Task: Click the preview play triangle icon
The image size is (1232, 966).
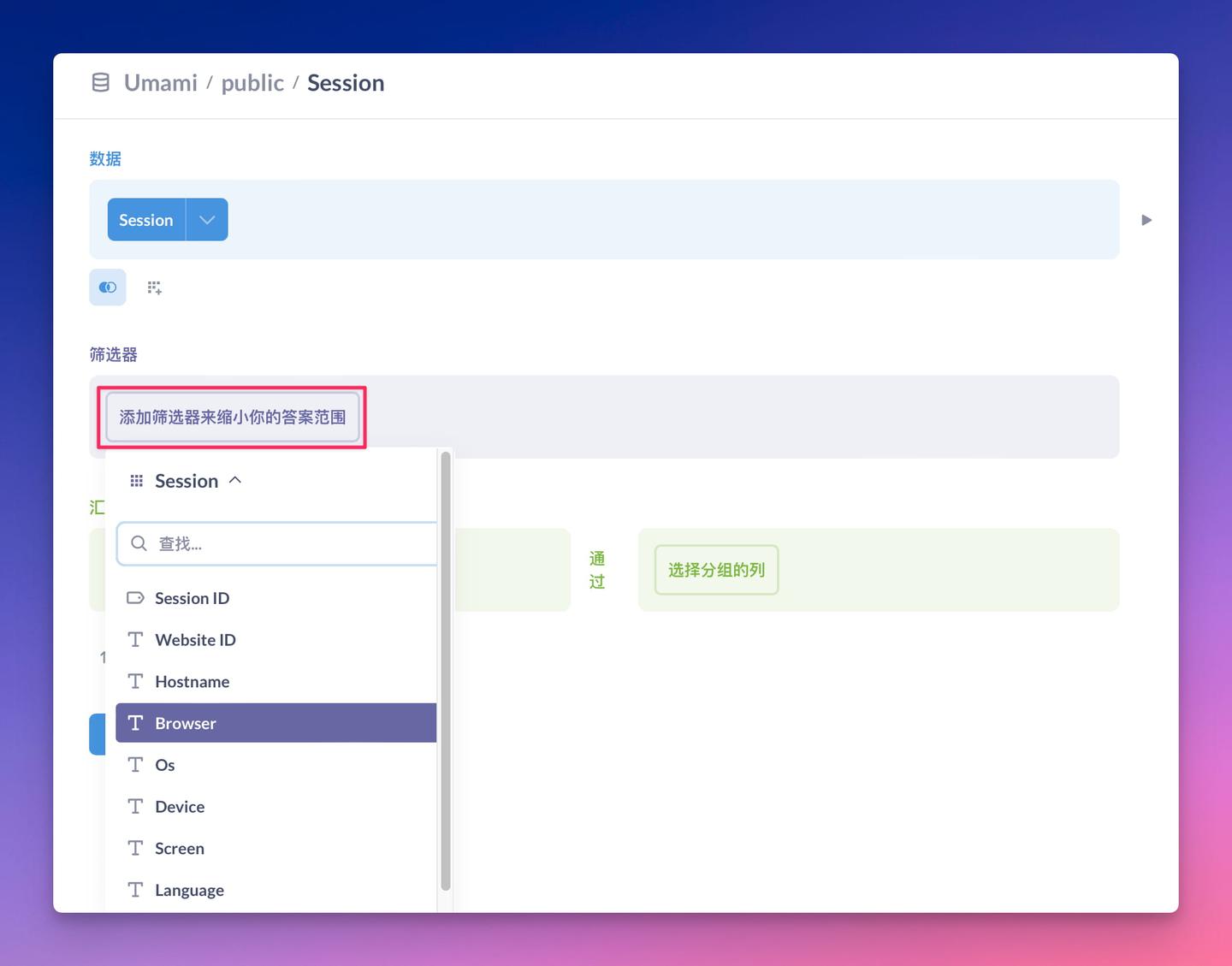Action: click(x=1146, y=220)
